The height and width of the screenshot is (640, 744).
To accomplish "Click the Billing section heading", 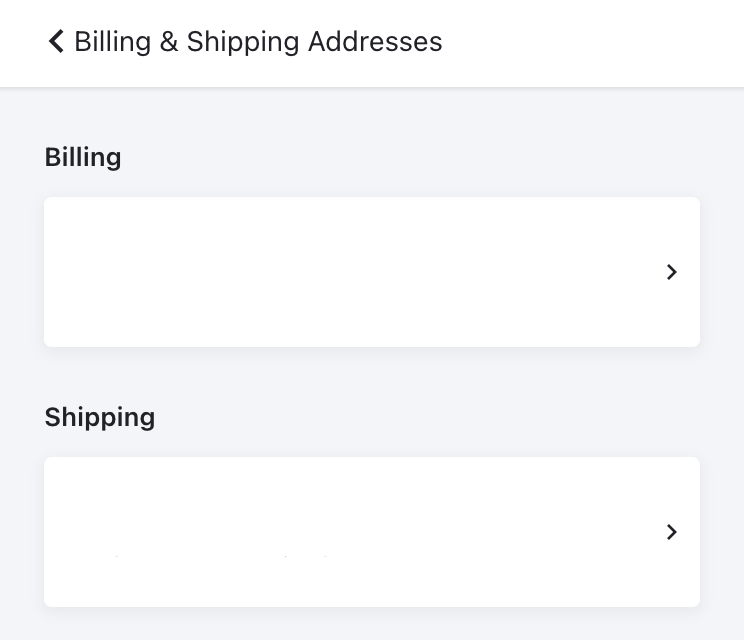I will [83, 157].
